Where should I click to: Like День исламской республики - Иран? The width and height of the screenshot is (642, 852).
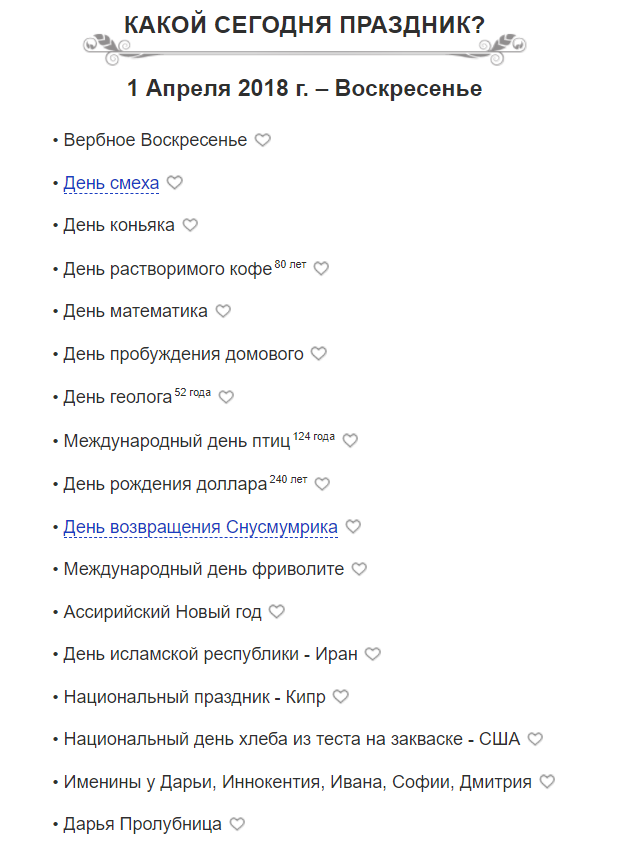pos(373,655)
